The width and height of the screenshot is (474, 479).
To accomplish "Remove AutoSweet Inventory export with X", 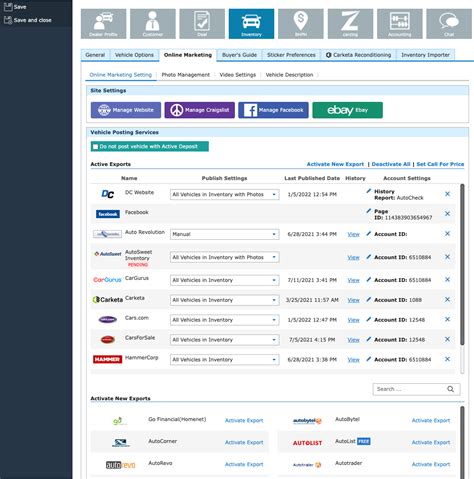I will (447, 257).
